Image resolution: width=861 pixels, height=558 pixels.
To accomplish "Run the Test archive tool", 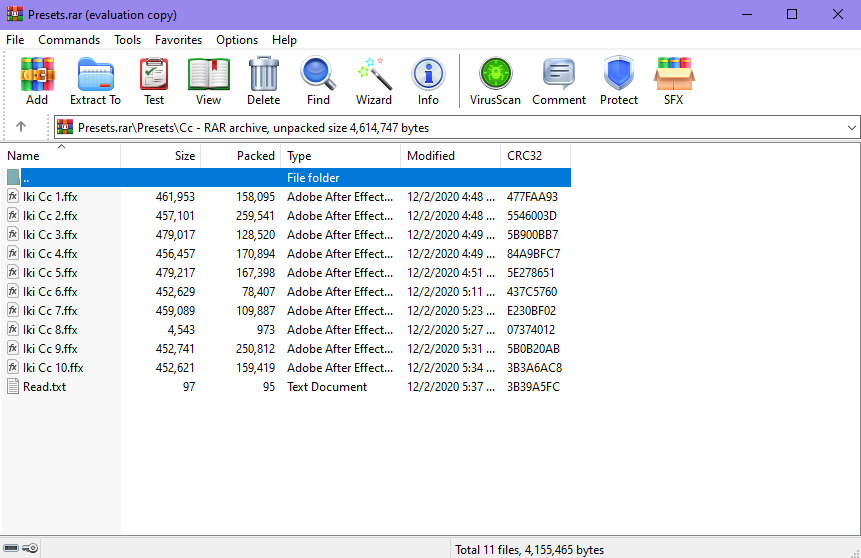I will click(x=154, y=81).
